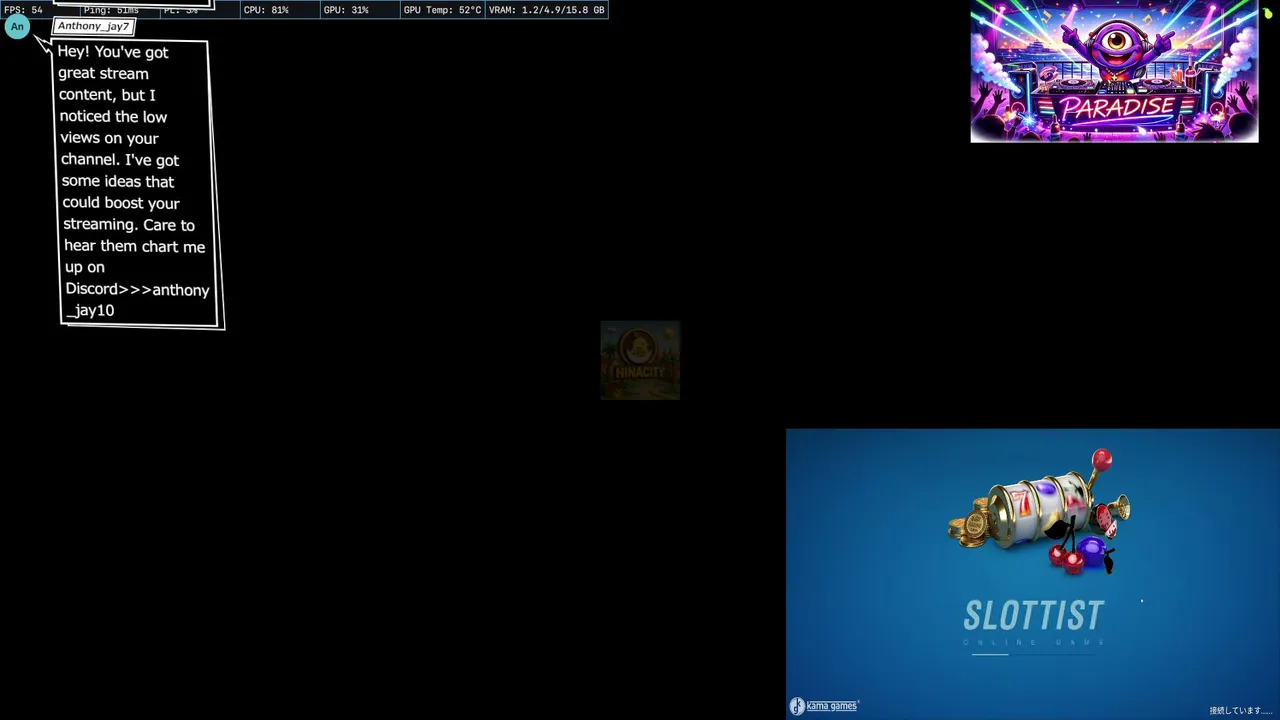Click the teal "An" user avatar
The image size is (1280, 720).
point(17,27)
